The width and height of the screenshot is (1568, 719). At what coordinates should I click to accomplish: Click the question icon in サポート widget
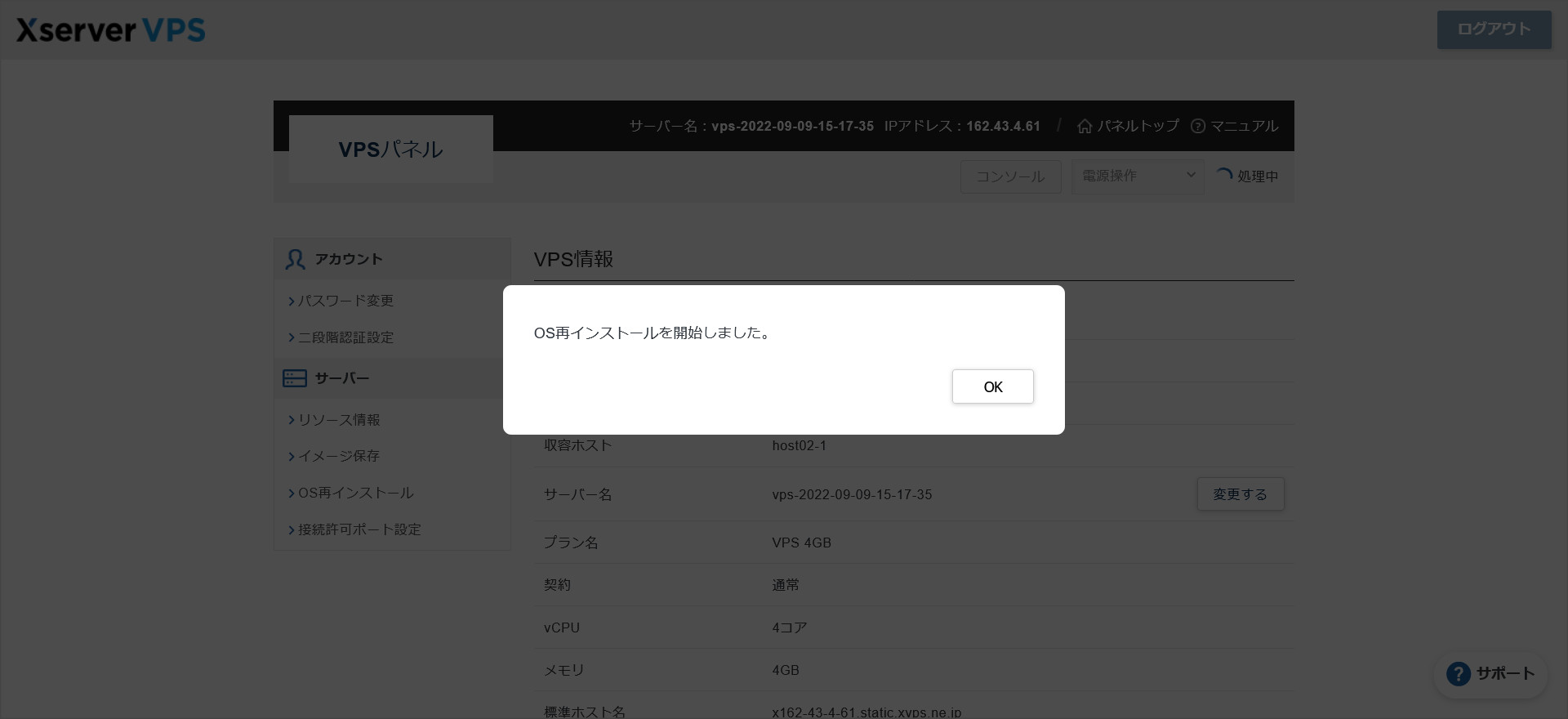click(1458, 674)
